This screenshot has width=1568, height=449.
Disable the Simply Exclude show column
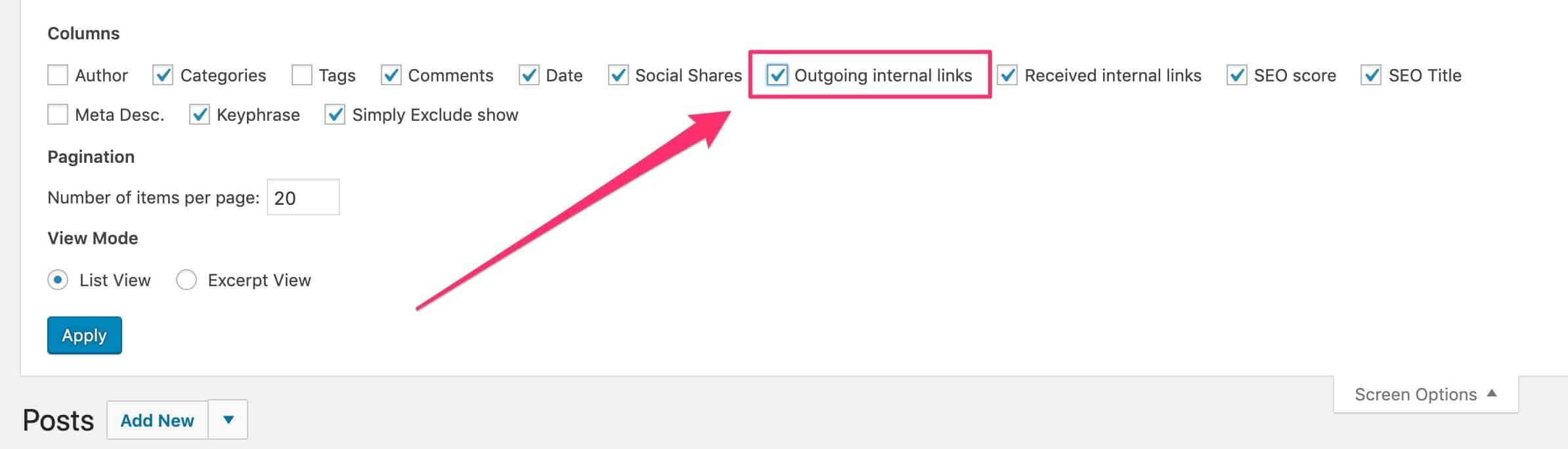(x=336, y=114)
